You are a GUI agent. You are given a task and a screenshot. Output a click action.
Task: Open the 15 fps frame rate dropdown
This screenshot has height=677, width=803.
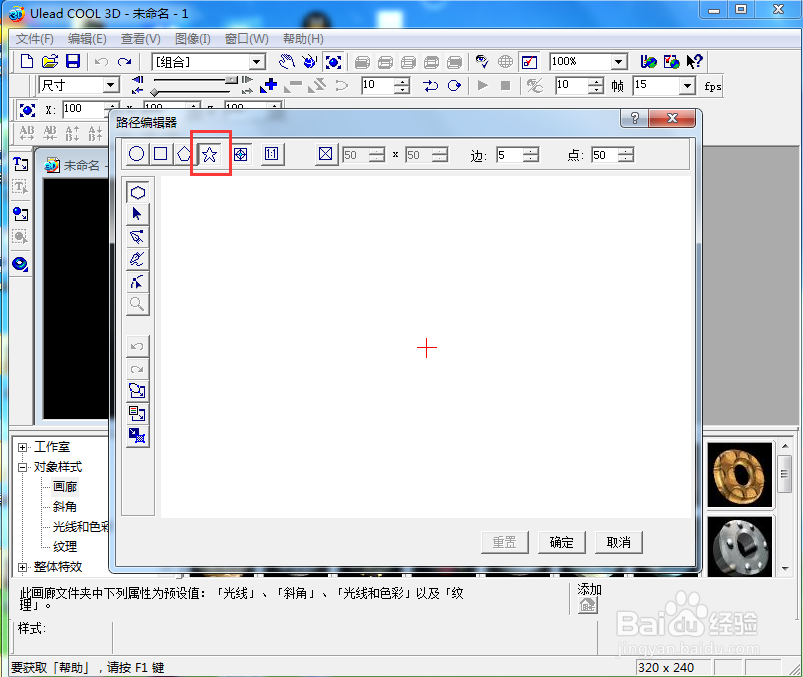(687, 86)
